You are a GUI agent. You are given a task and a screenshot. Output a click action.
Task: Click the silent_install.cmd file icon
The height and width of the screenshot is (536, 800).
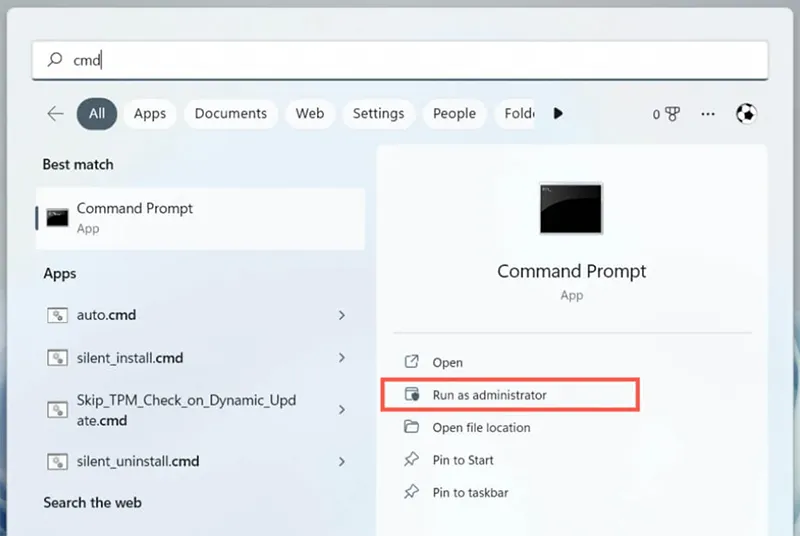(x=57, y=358)
